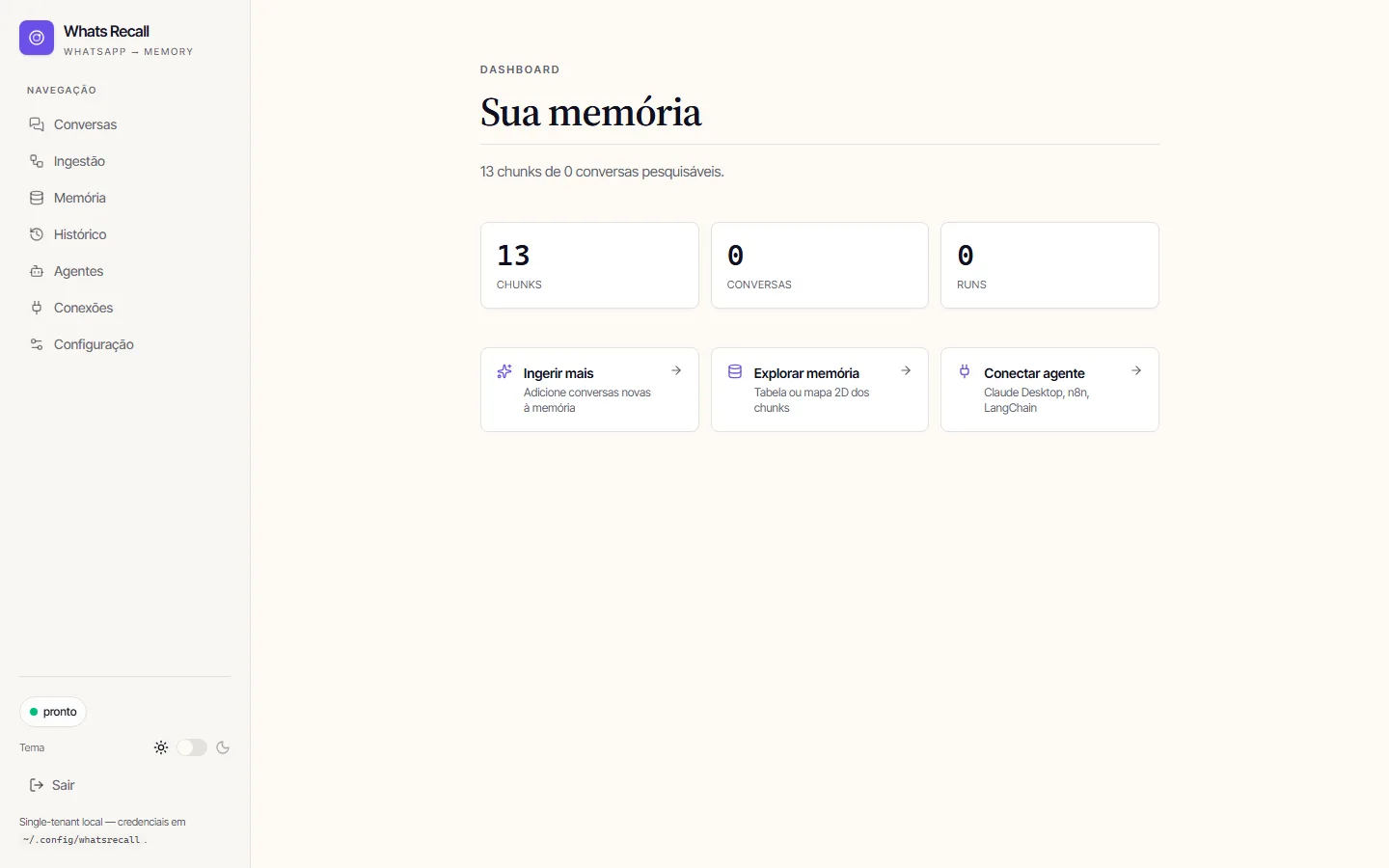Click the Tema label text
Screen dimensions: 1389x868
pyautogui.click(x=32, y=747)
